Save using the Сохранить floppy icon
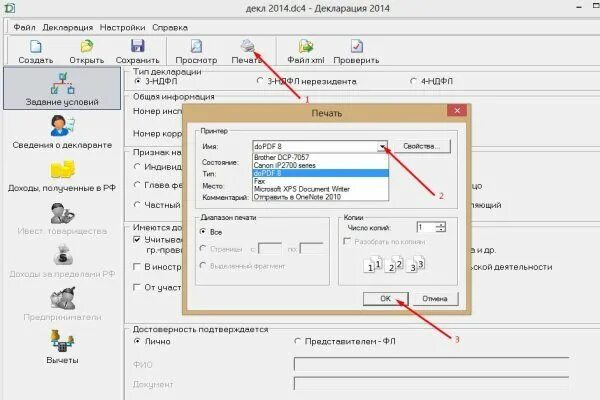 pos(137,46)
